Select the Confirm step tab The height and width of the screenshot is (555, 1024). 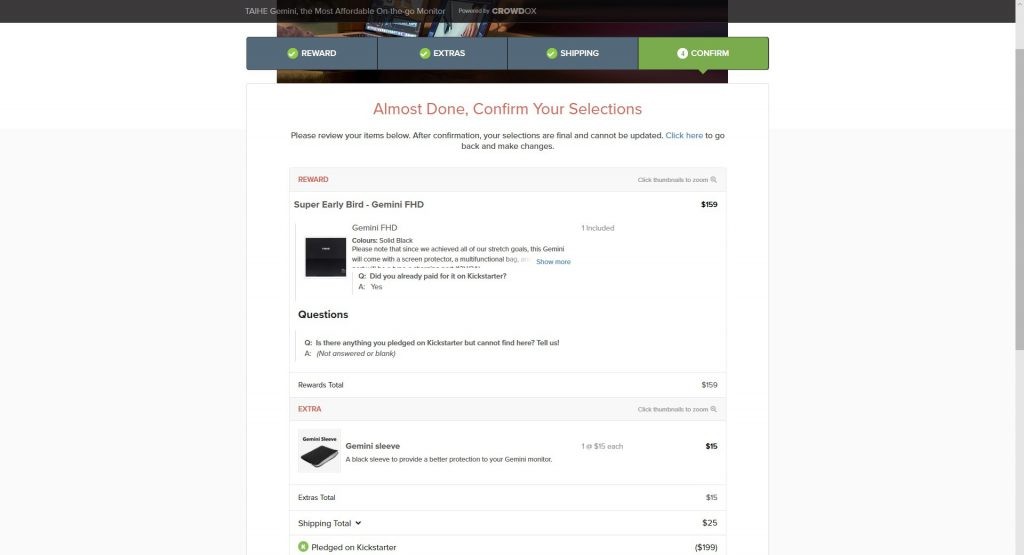click(703, 54)
